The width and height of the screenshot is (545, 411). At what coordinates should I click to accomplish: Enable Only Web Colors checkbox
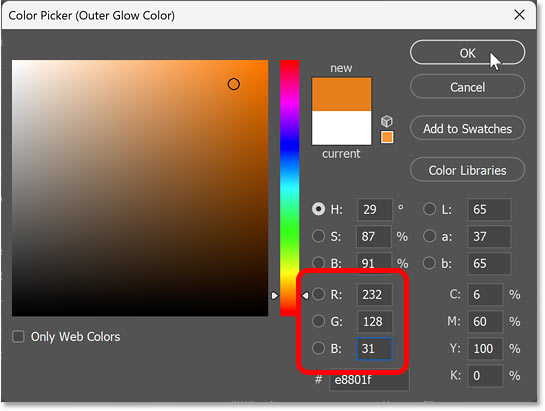tap(18, 337)
